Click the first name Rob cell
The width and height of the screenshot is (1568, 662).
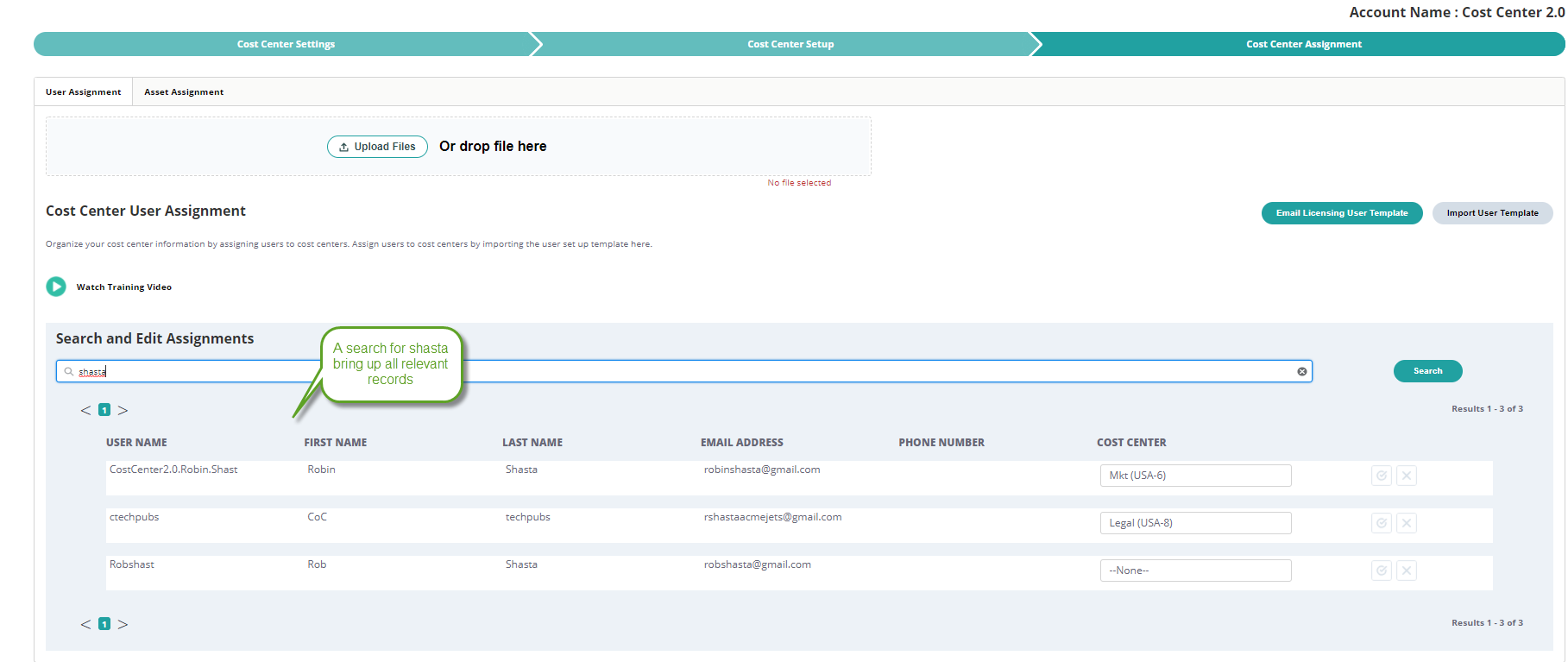pos(317,564)
